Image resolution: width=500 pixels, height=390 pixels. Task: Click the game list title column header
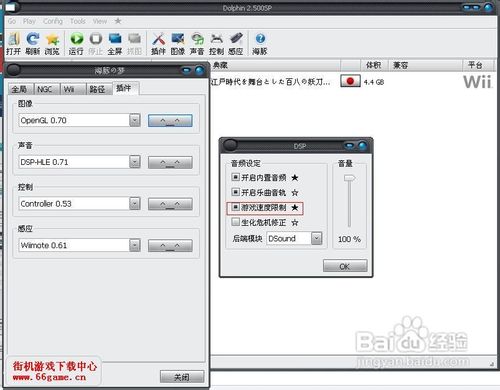point(275,65)
